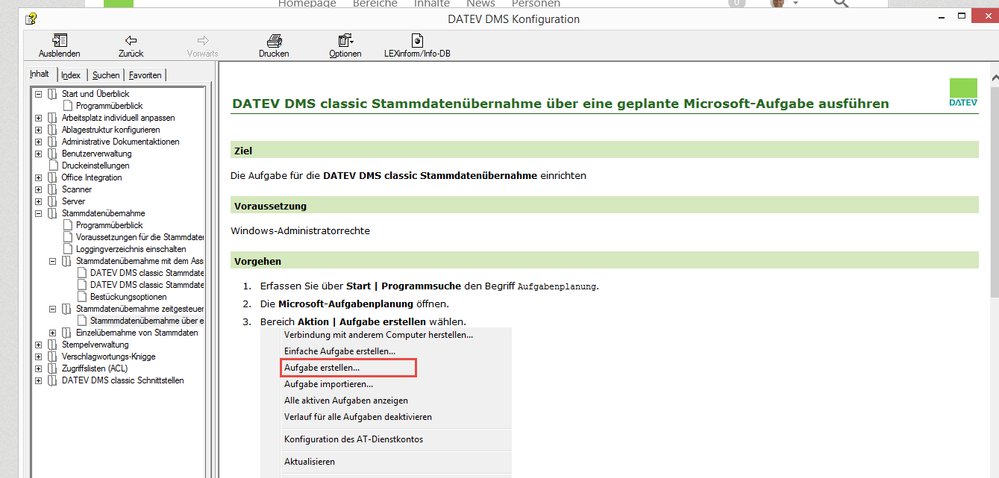Image resolution: width=999 pixels, height=478 pixels.
Task: Go back with the Zurück arrow
Action: pos(131,40)
